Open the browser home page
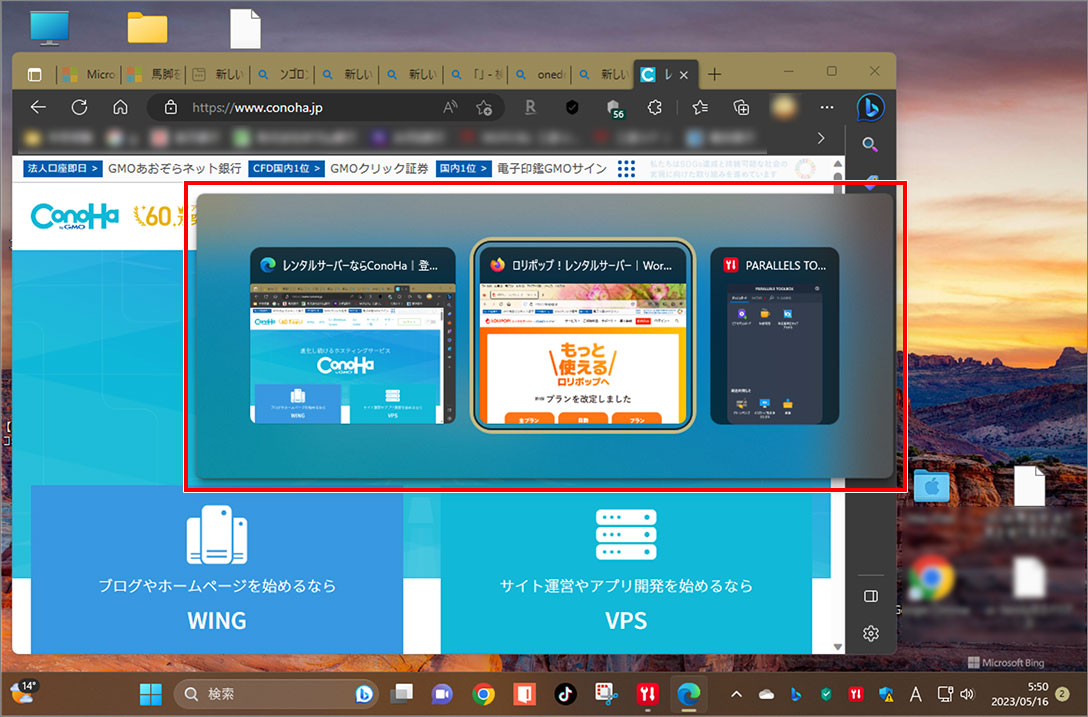The width and height of the screenshot is (1088, 717). point(120,108)
